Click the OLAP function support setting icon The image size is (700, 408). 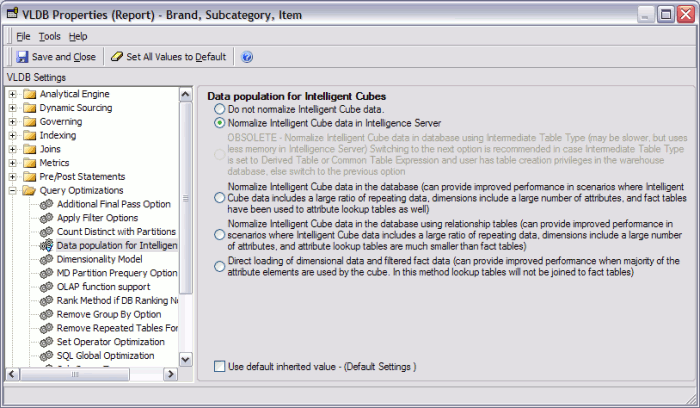coord(46,286)
